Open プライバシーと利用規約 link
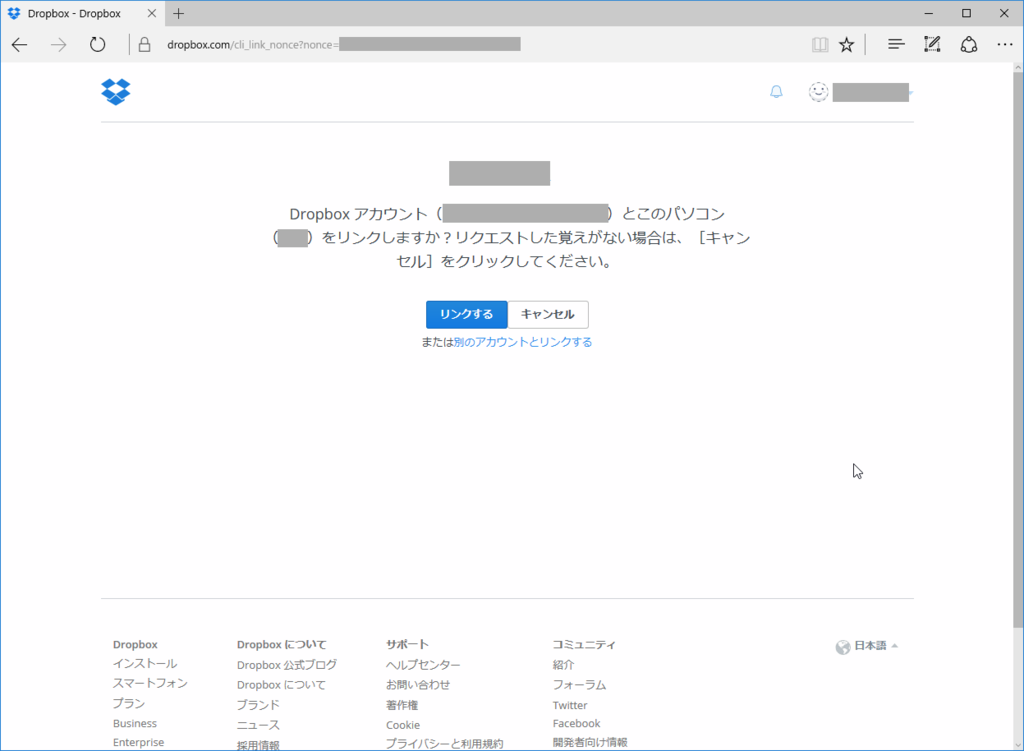 click(x=445, y=743)
